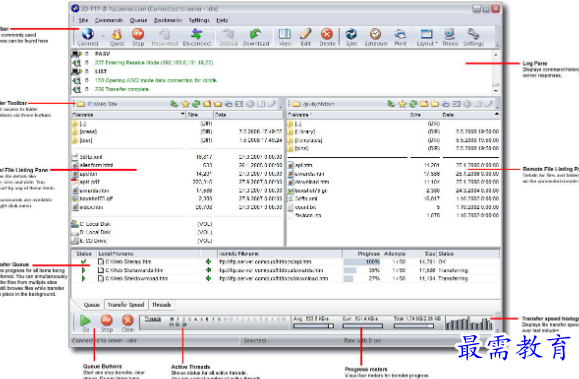Click the star bookmark icon in the local folder toolbar
Screen dimensions: 579x379
click(x=185, y=104)
